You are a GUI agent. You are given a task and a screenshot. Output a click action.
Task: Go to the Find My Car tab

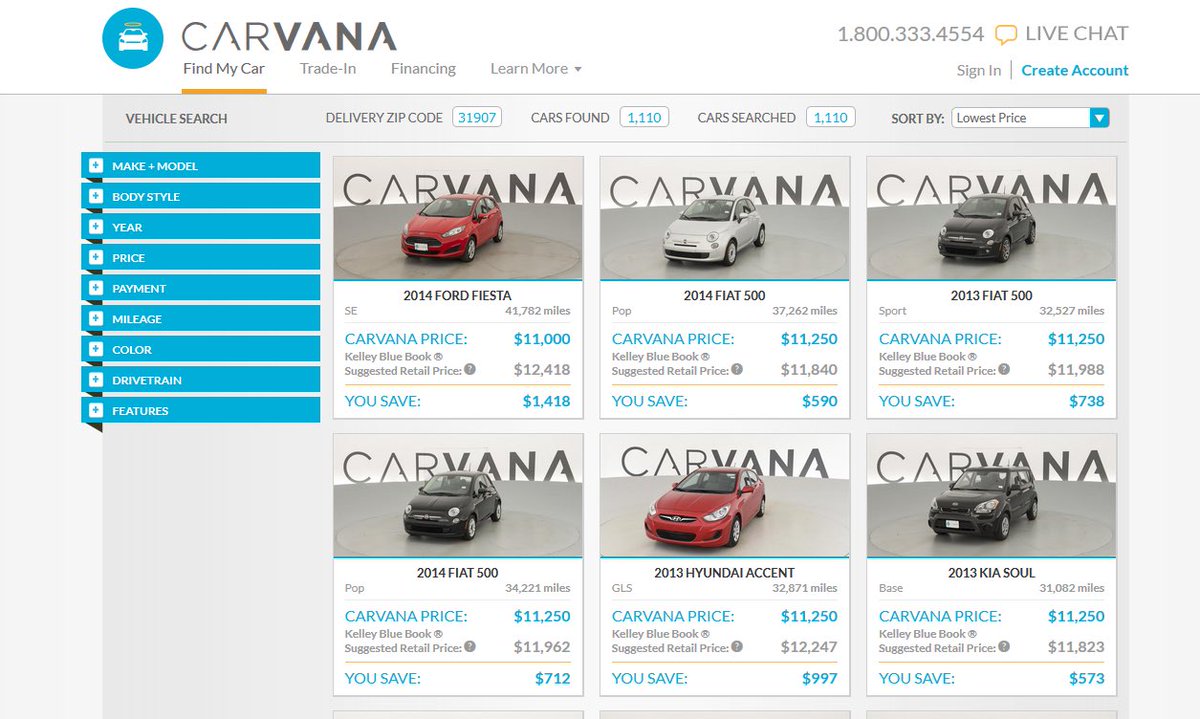coord(224,69)
